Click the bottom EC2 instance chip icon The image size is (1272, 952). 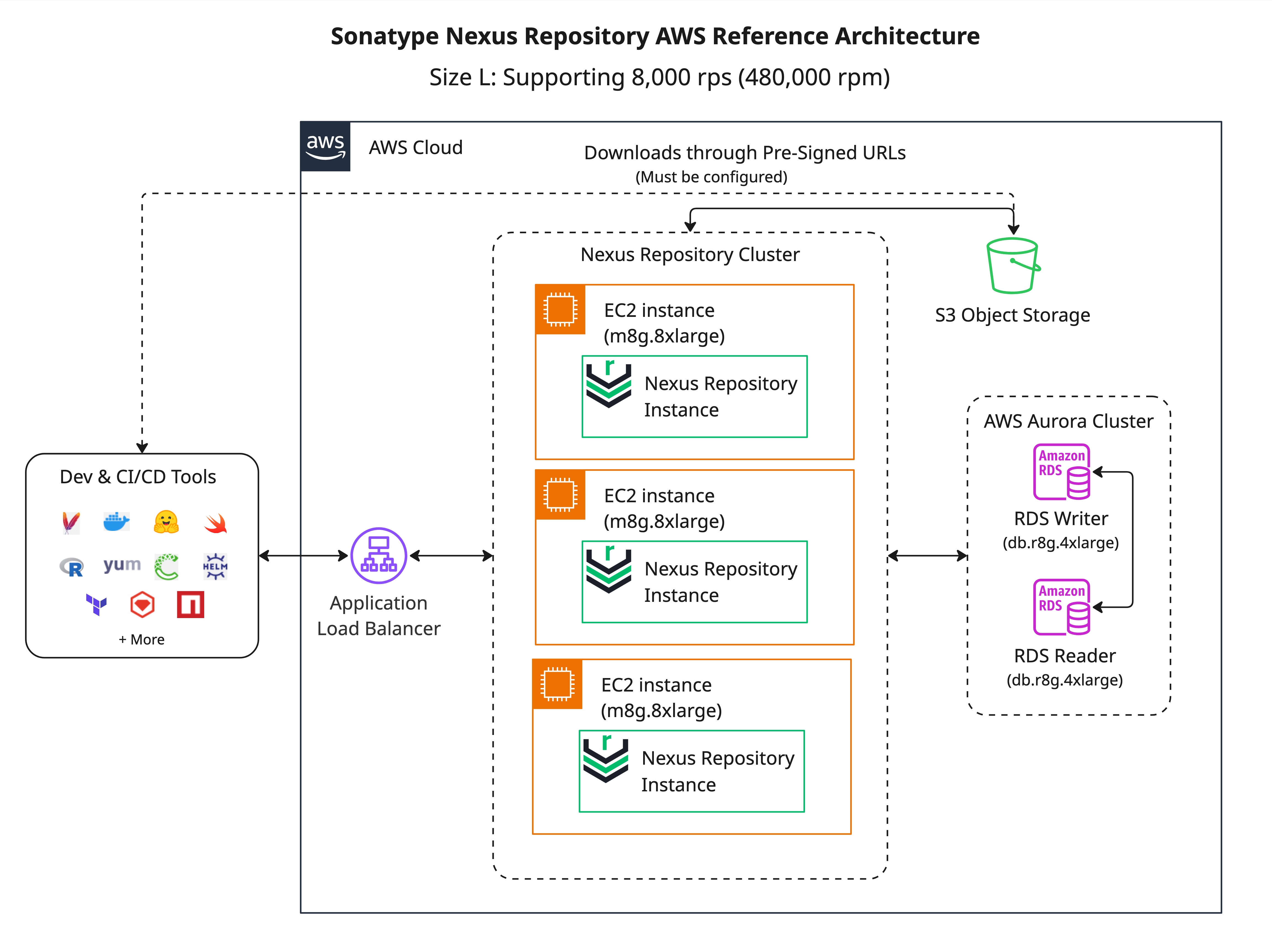point(557,684)
